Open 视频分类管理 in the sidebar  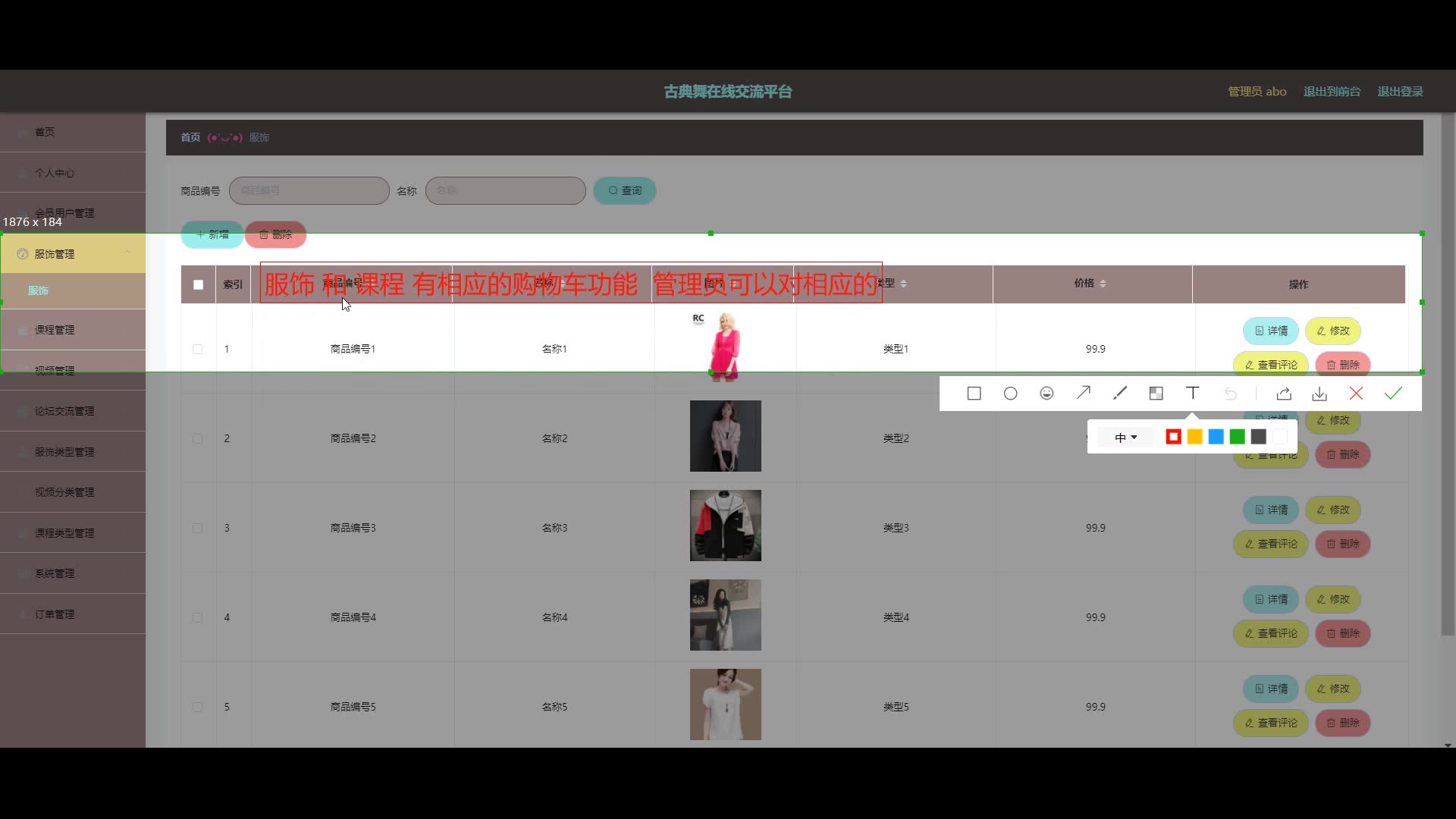pyautogui.click(x=73, y=492)
